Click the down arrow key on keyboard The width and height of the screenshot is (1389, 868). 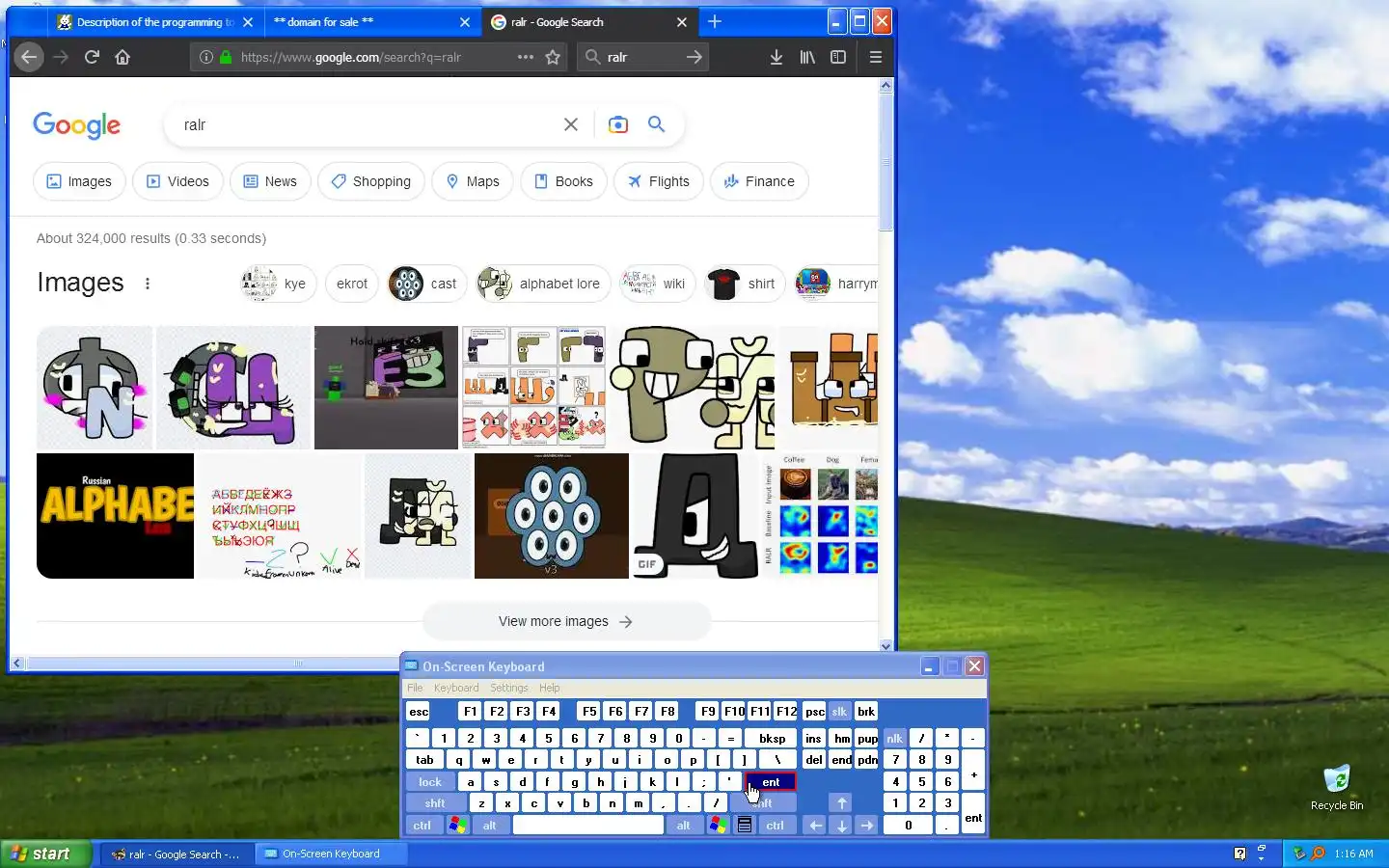click(842, 826)
